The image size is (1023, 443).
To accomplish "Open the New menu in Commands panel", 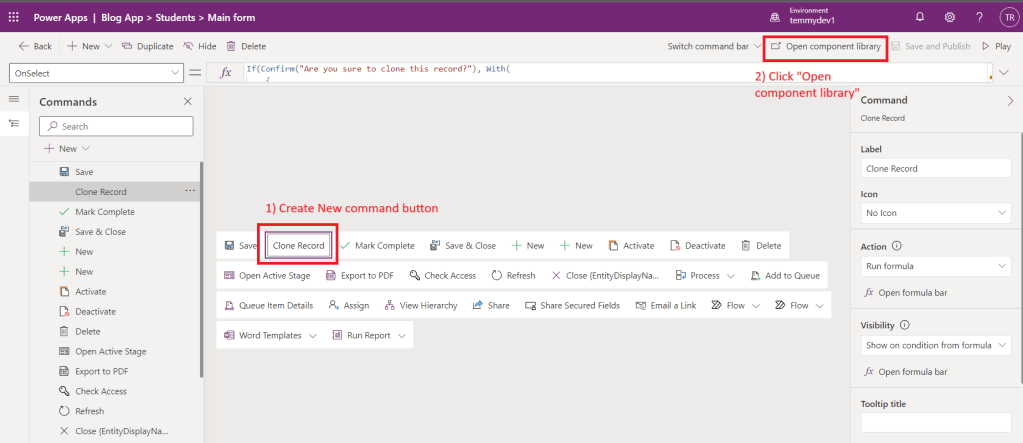I will pyautogui.click(x=66, y=149).
